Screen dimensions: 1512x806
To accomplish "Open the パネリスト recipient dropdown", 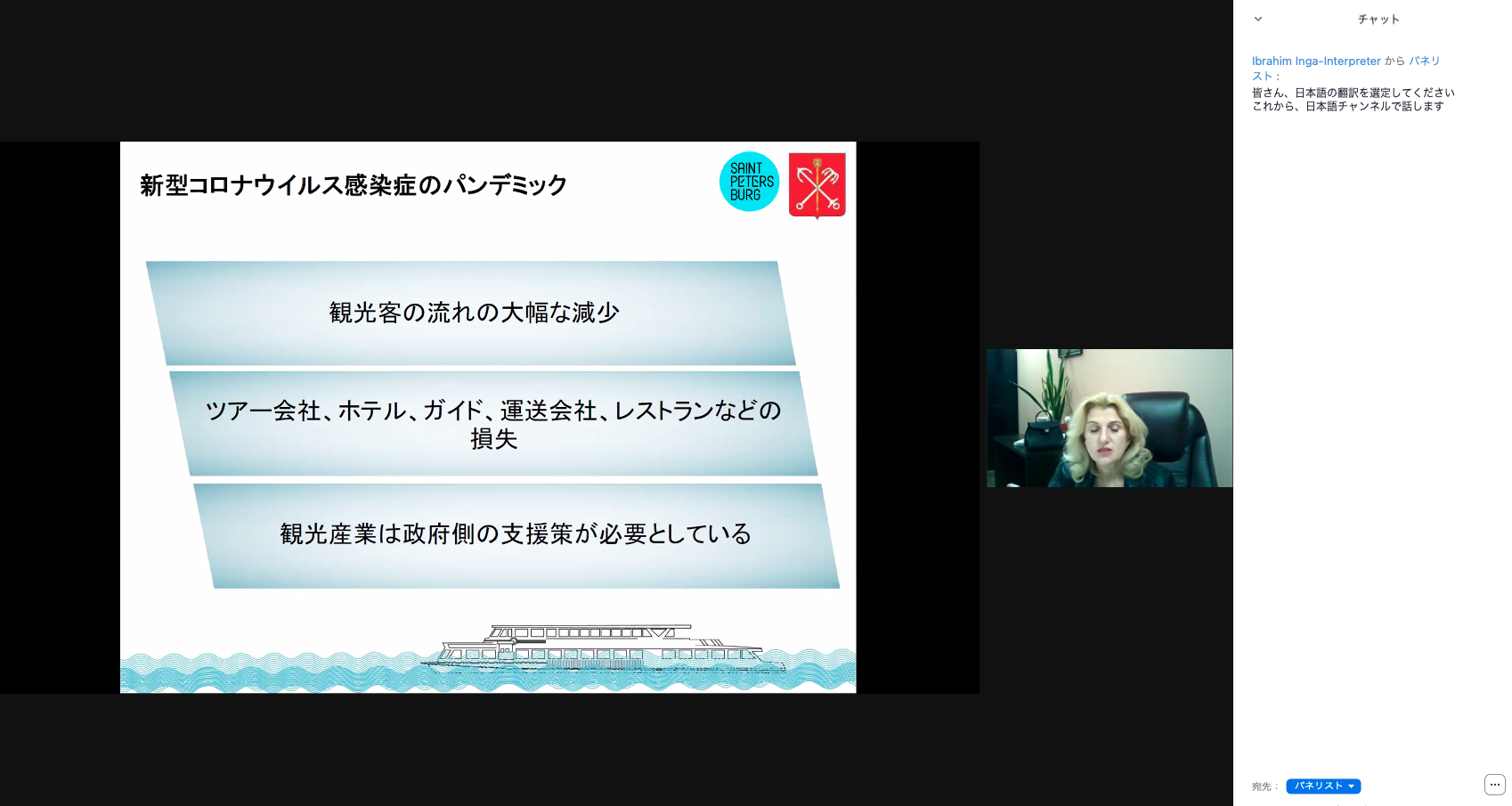I will [1323, 786].
